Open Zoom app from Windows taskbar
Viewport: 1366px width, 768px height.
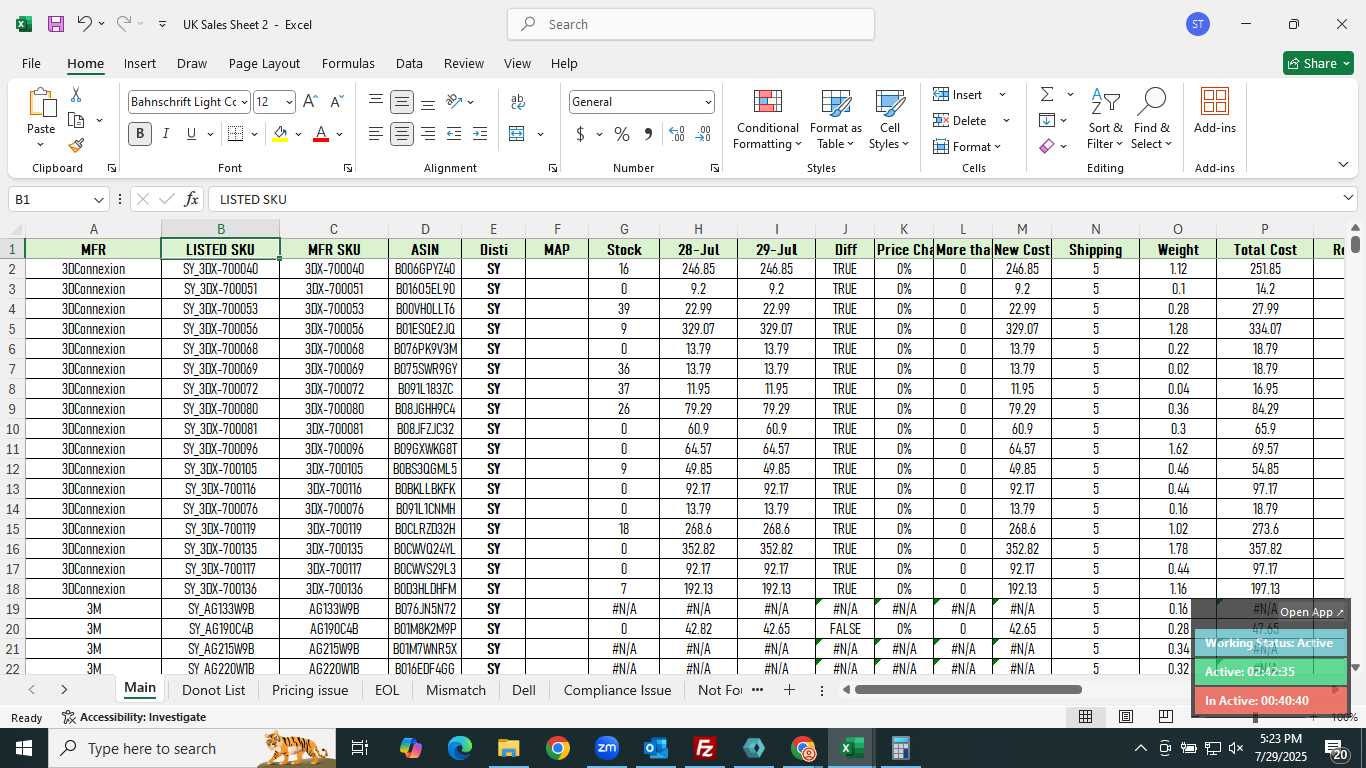[x=606, y=748]
